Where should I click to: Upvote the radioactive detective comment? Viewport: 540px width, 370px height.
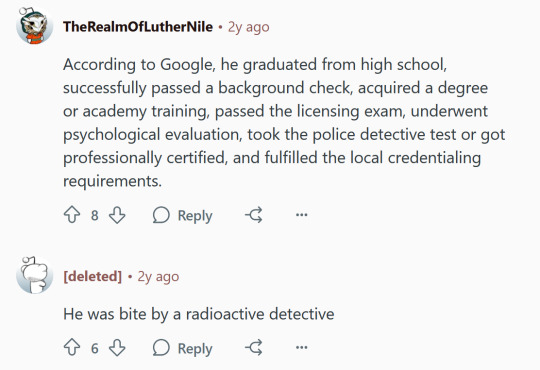pyautogui.click(x=72, y=348)
